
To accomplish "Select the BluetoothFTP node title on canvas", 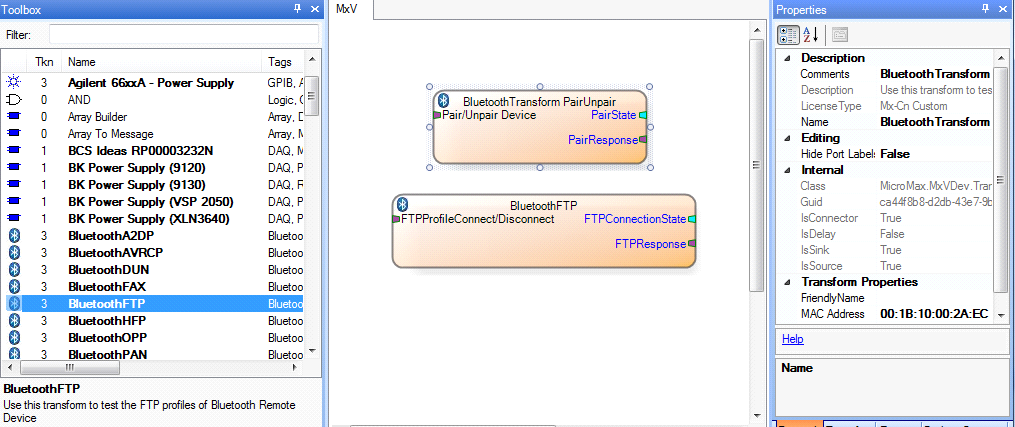I will click(x=543, y=206).
